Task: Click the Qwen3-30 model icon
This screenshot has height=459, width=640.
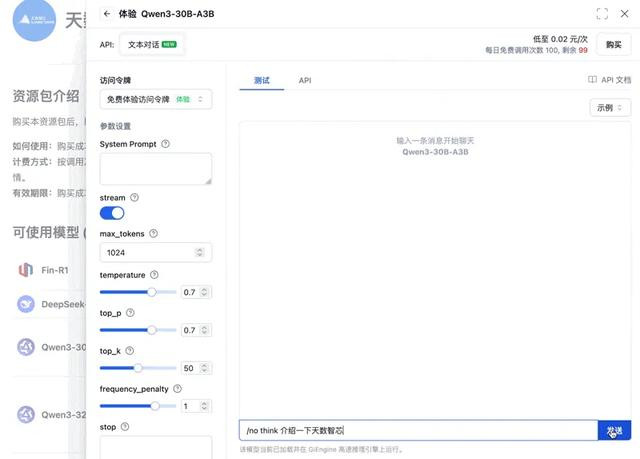Action: (26, 347)
